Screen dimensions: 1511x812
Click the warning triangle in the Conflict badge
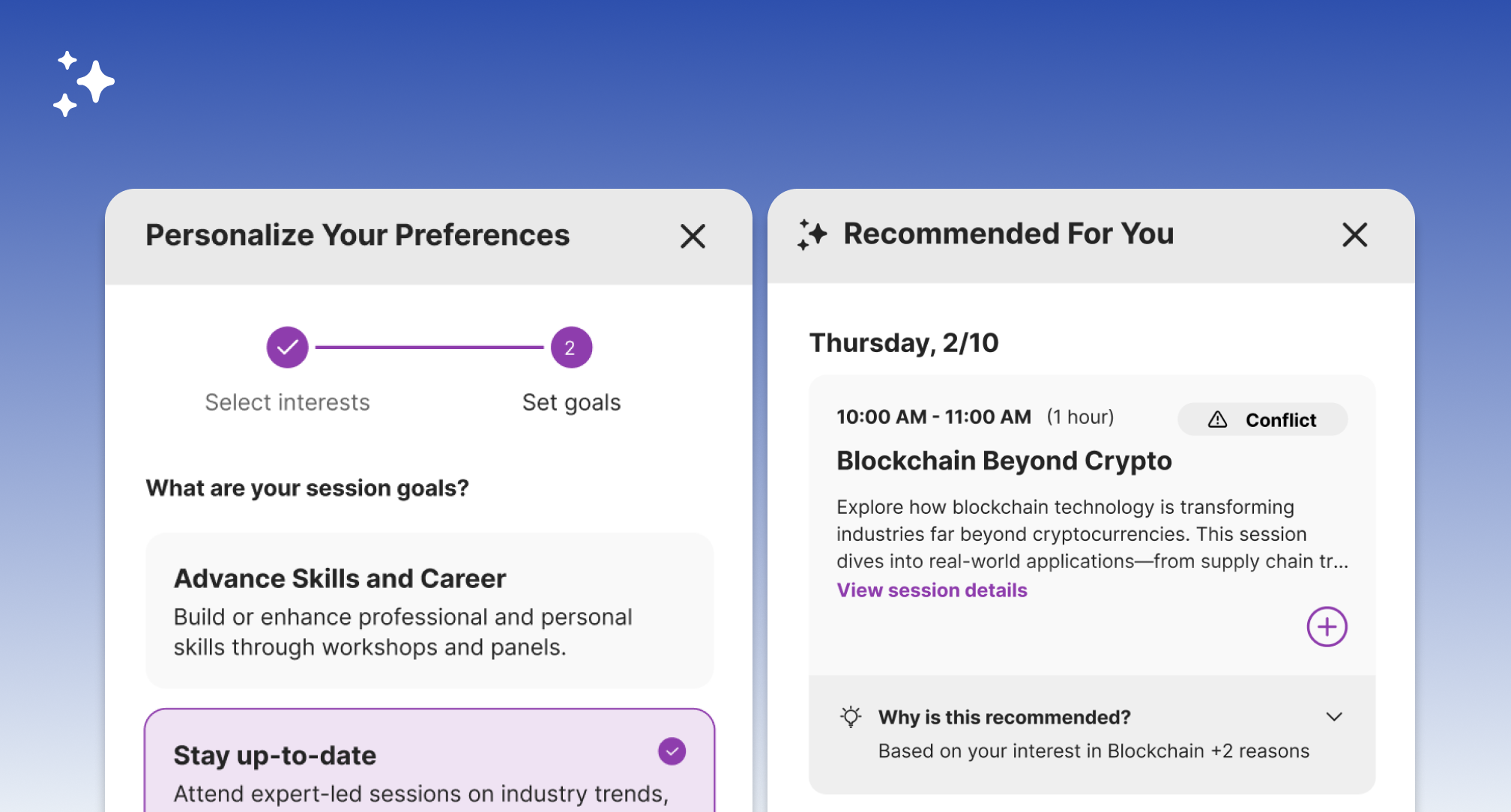1216,419
